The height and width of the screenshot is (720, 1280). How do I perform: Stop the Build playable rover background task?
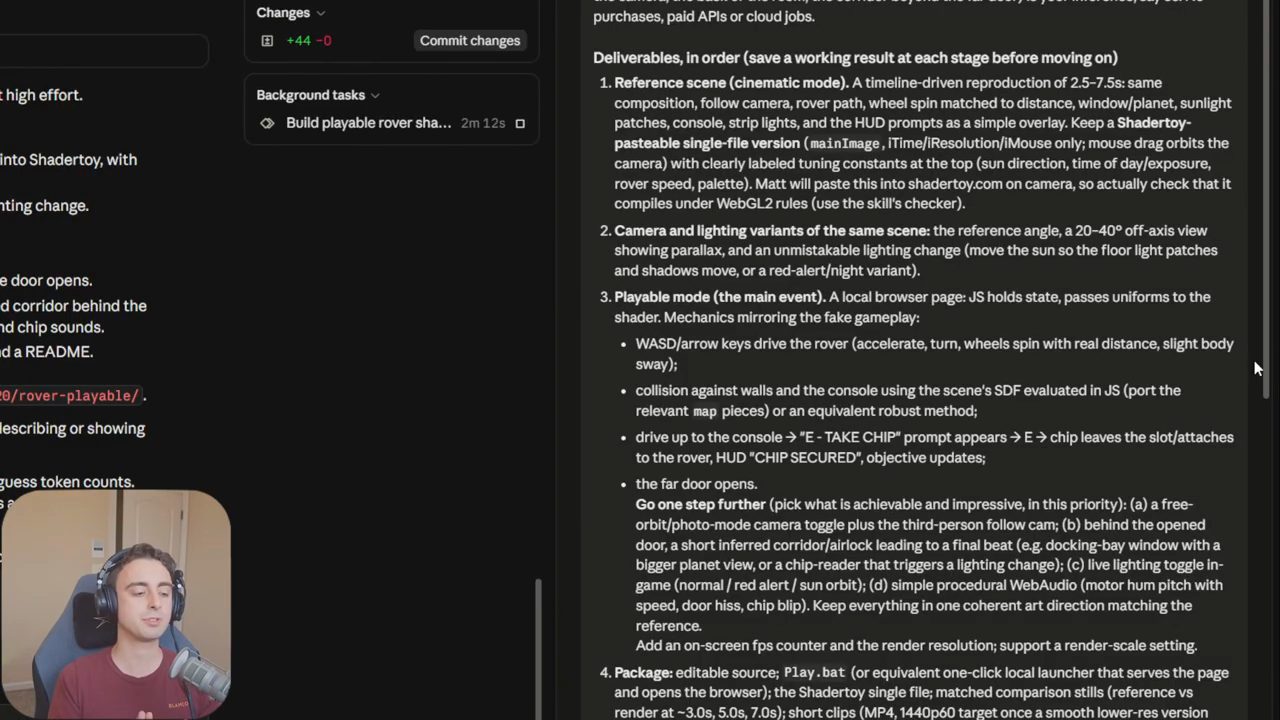pos(519,123)
